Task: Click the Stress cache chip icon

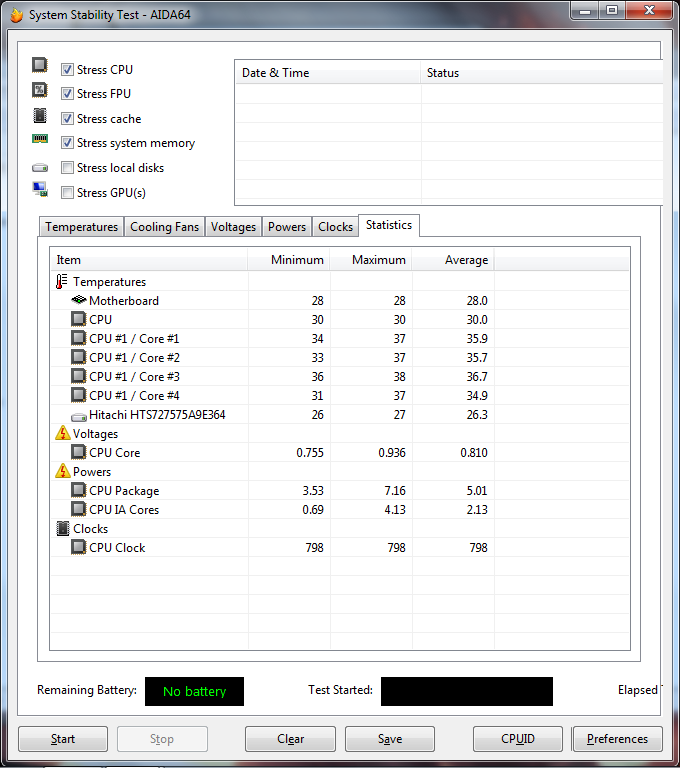Action: (x=40, y=115)
